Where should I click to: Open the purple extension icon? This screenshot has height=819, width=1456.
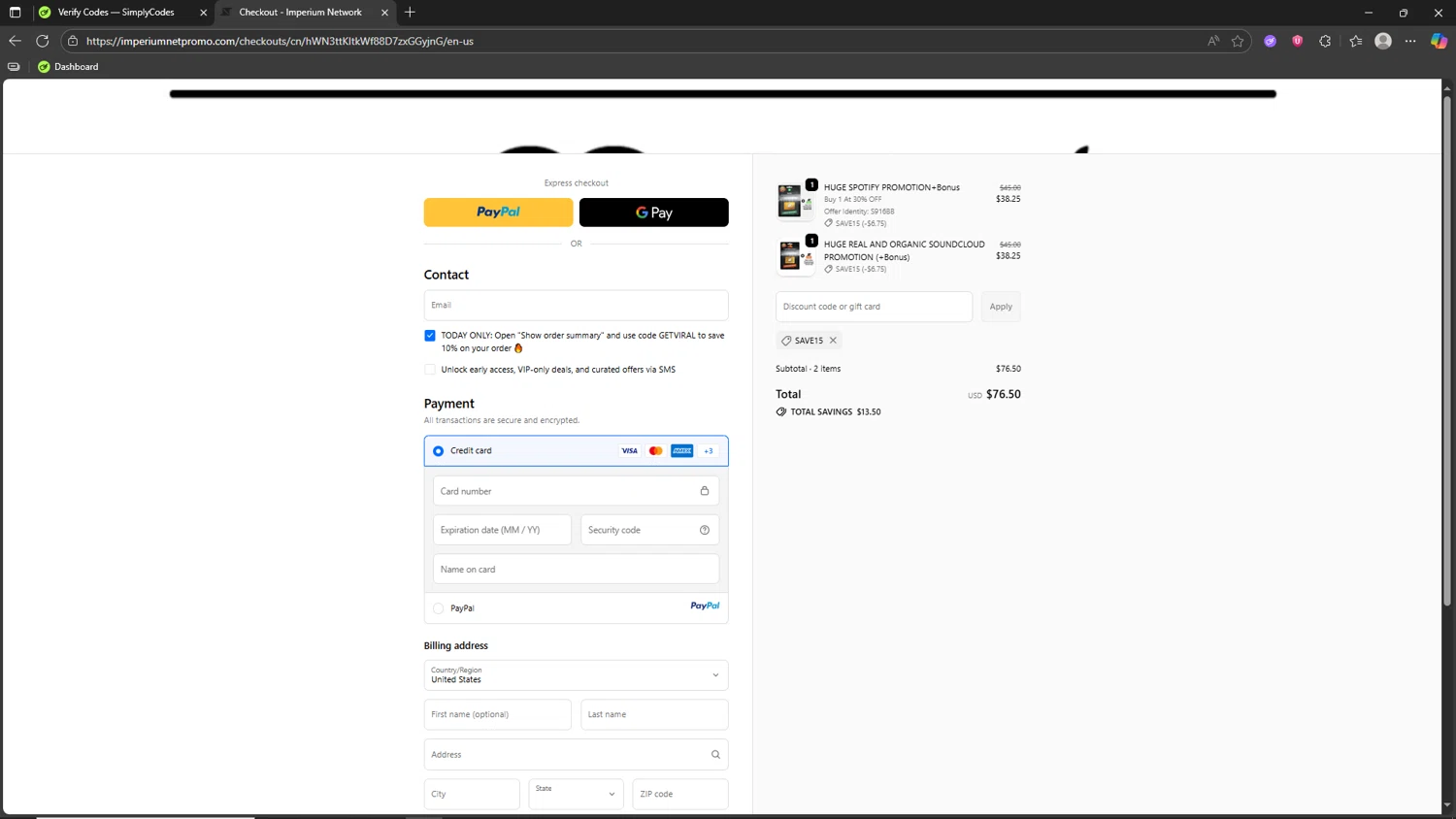click(x=1270, y=41)
